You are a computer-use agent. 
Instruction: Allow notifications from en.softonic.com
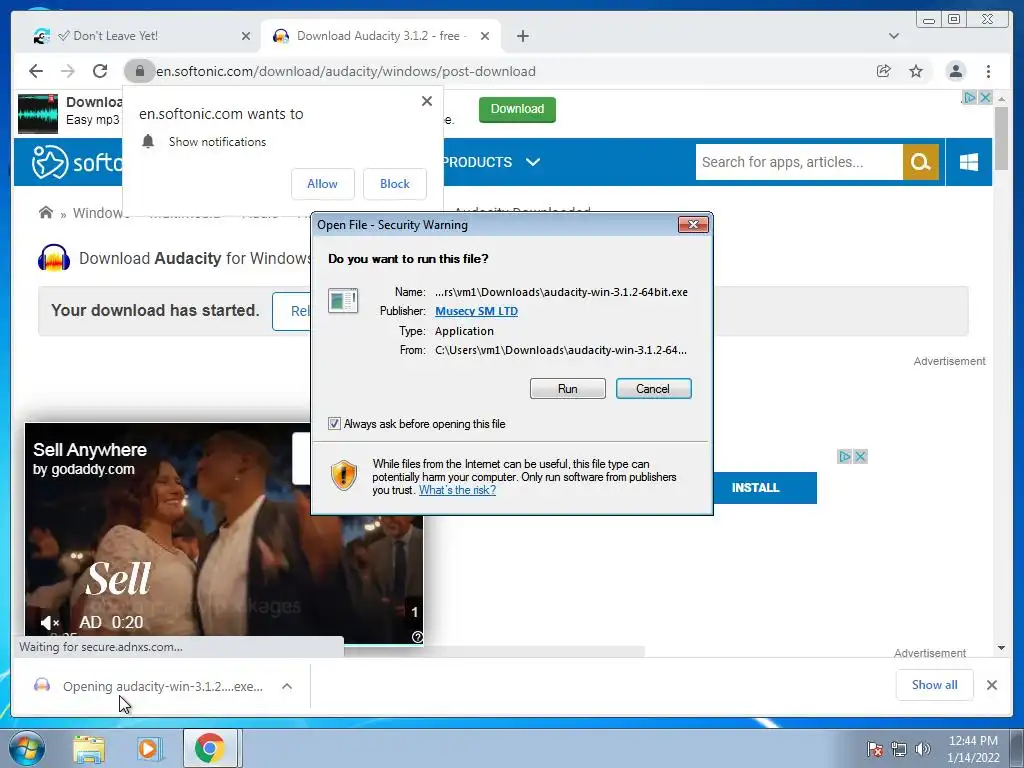(x=323, y=184)
